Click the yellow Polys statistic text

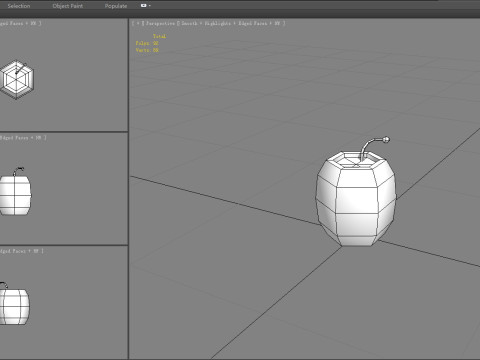click(147, 43)
